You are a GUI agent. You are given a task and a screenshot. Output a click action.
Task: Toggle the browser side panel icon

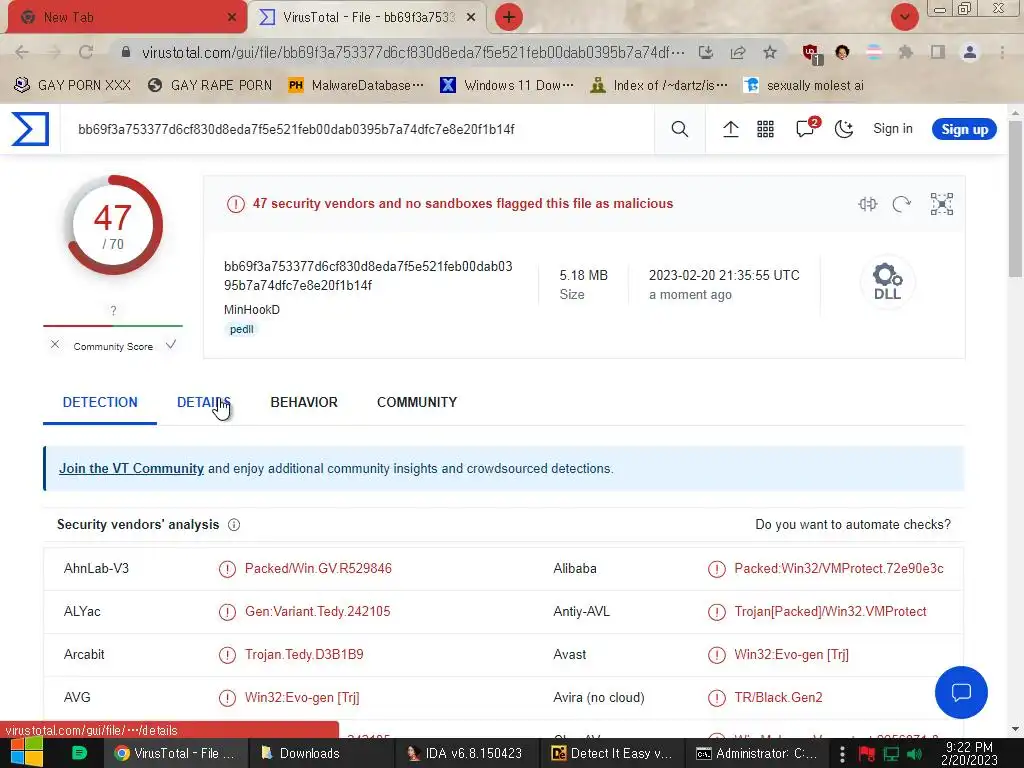coord(938,52)
